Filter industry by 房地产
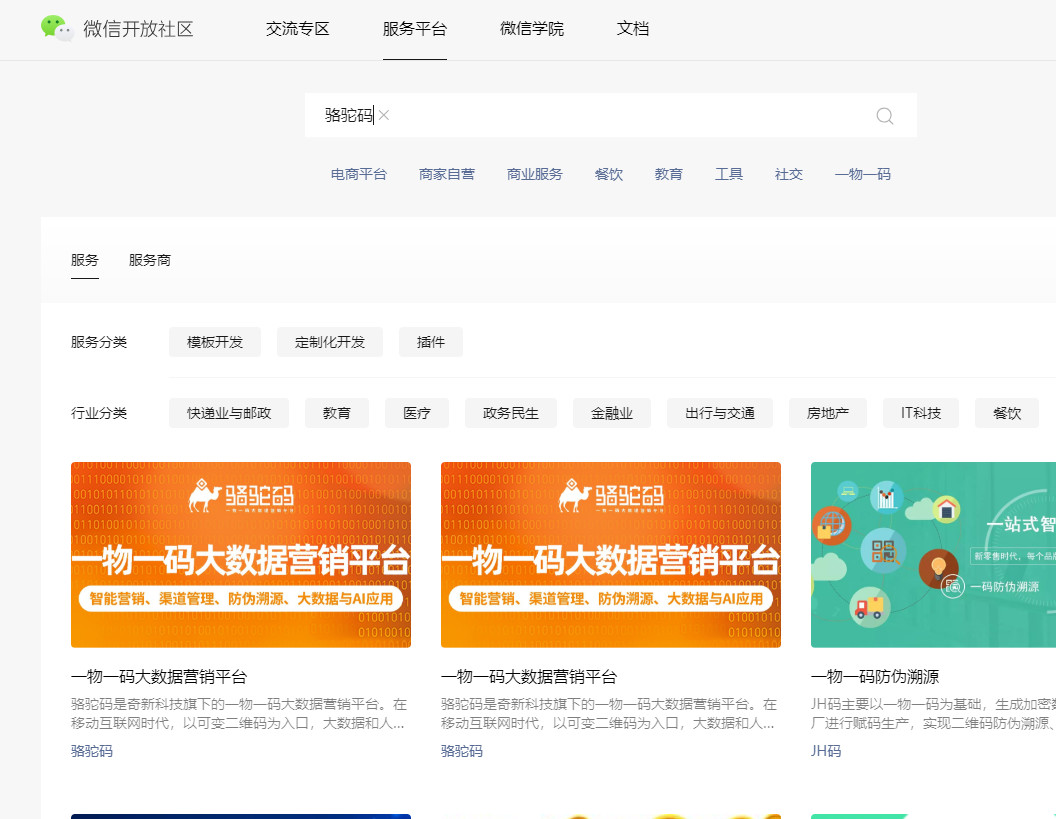 (828, 413)
